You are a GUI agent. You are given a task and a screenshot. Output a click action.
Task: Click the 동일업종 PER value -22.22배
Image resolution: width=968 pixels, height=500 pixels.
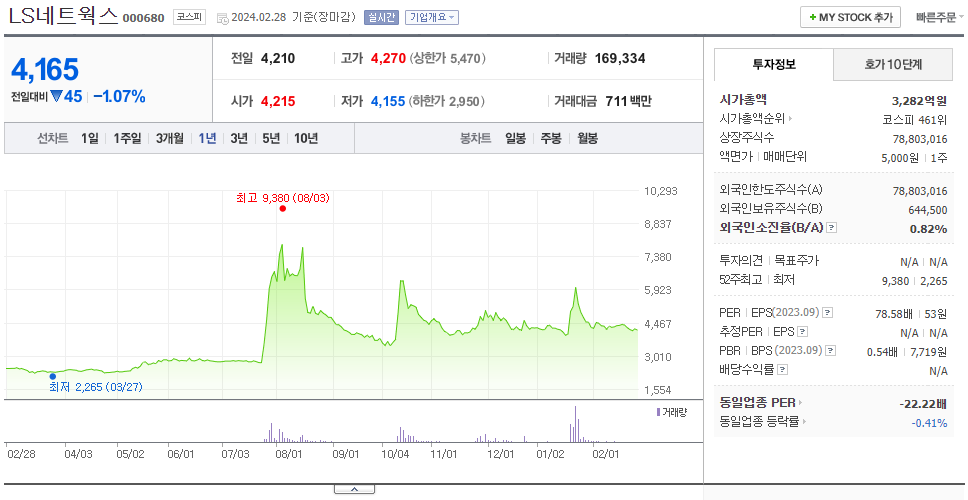click(x=924, y=404)
